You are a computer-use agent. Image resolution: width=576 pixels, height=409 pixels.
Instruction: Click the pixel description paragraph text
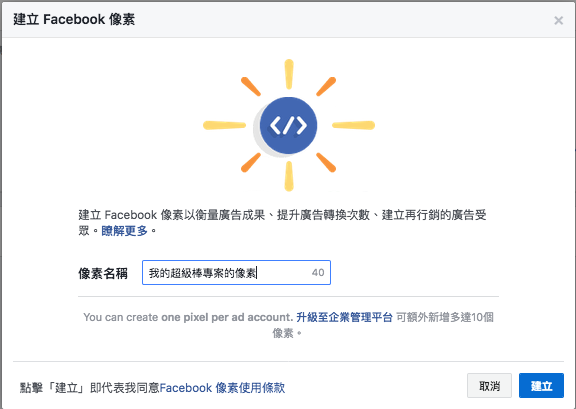tap(282, 222)
